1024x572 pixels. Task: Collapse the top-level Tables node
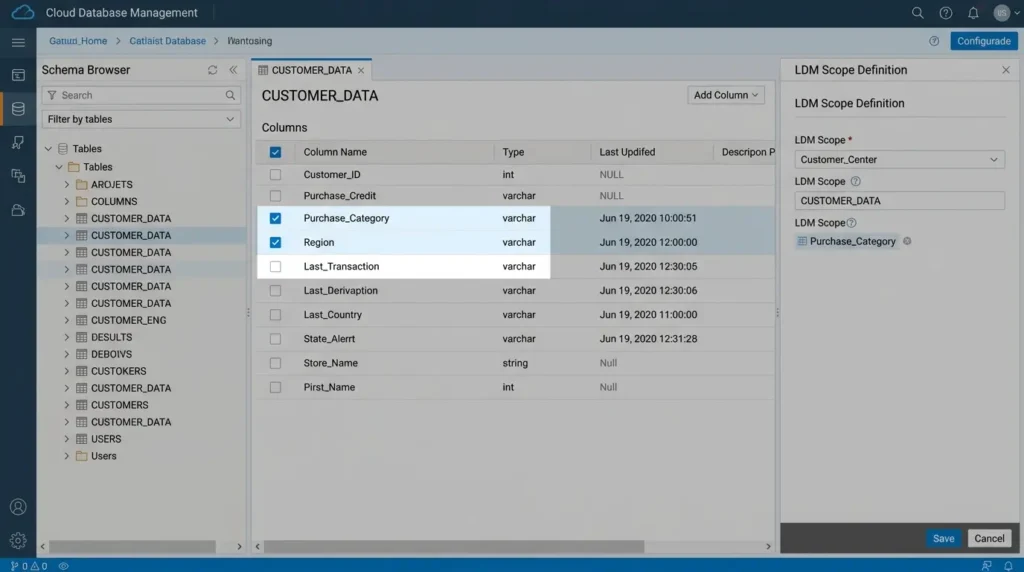point(48,149)
